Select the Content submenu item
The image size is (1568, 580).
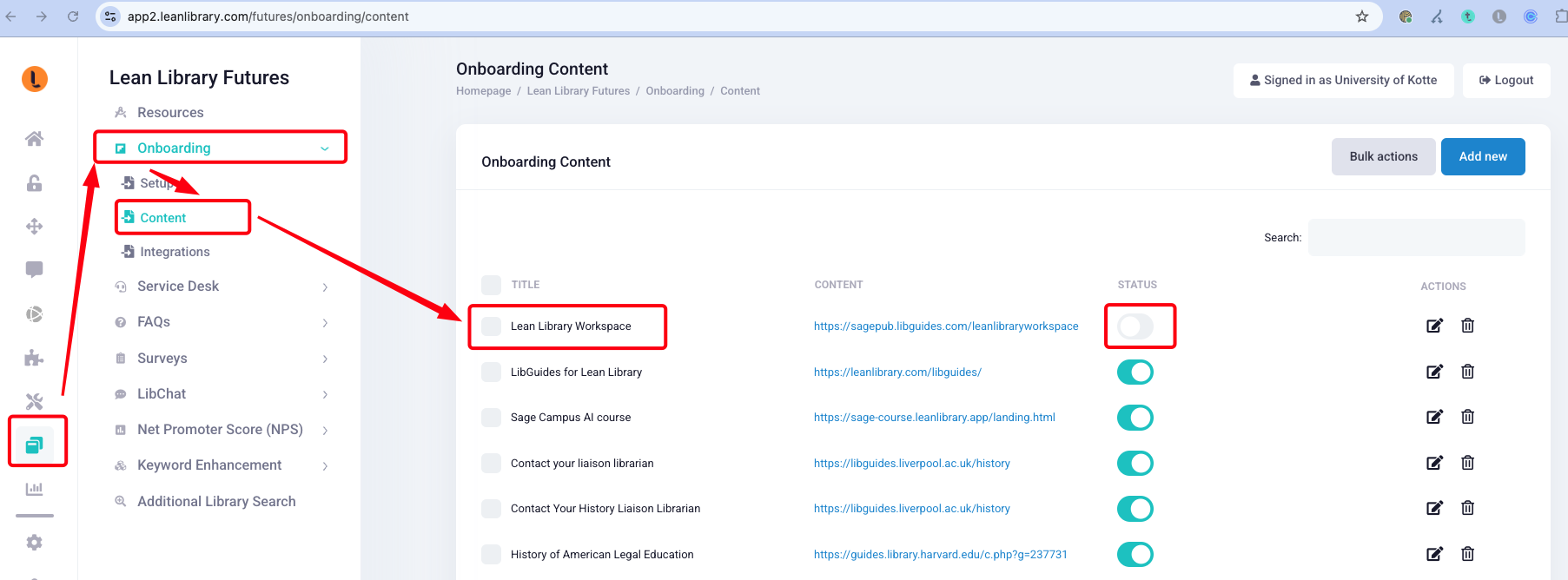(162, 217)
